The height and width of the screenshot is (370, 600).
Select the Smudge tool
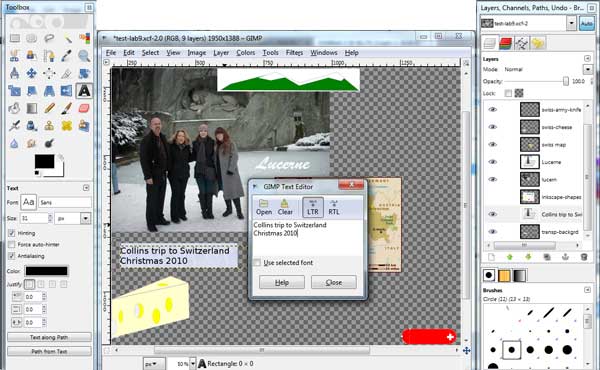[32, 143]
